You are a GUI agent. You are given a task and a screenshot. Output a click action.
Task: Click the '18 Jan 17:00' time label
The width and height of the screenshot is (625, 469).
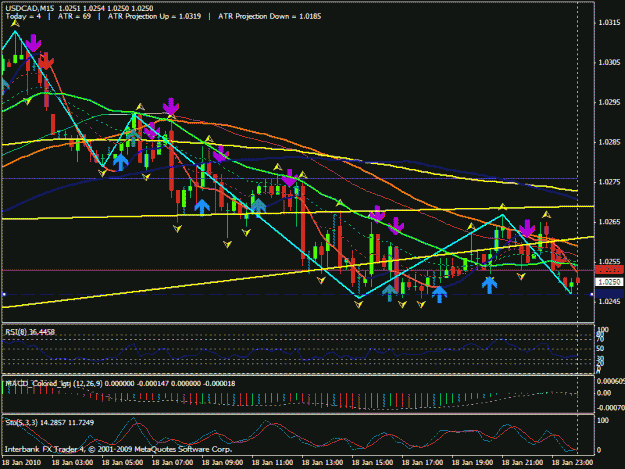click(422, 462)
